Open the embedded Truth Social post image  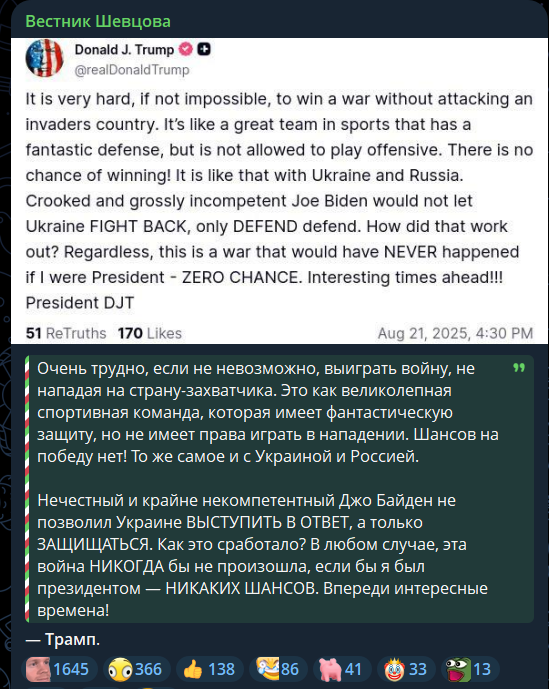pyautogui.click(x=280, y=191)
